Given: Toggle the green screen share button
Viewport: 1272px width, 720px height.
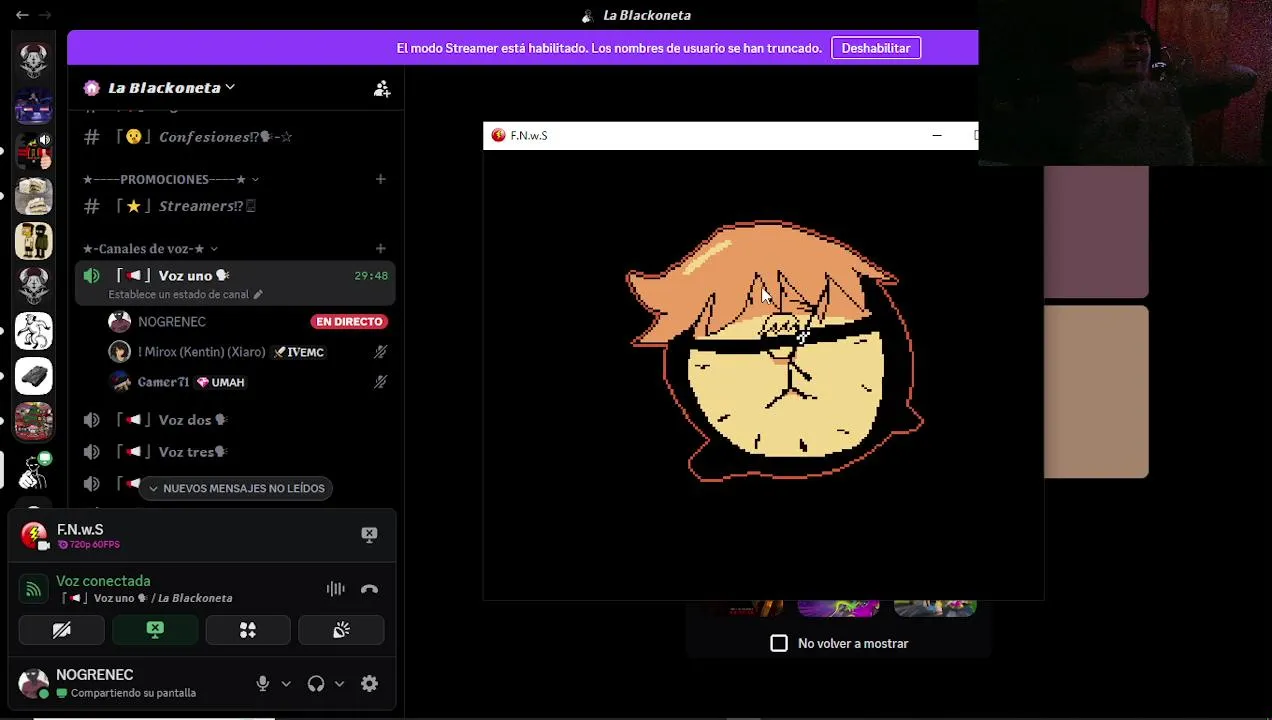Looking at the screenshot, I should 155,630.
